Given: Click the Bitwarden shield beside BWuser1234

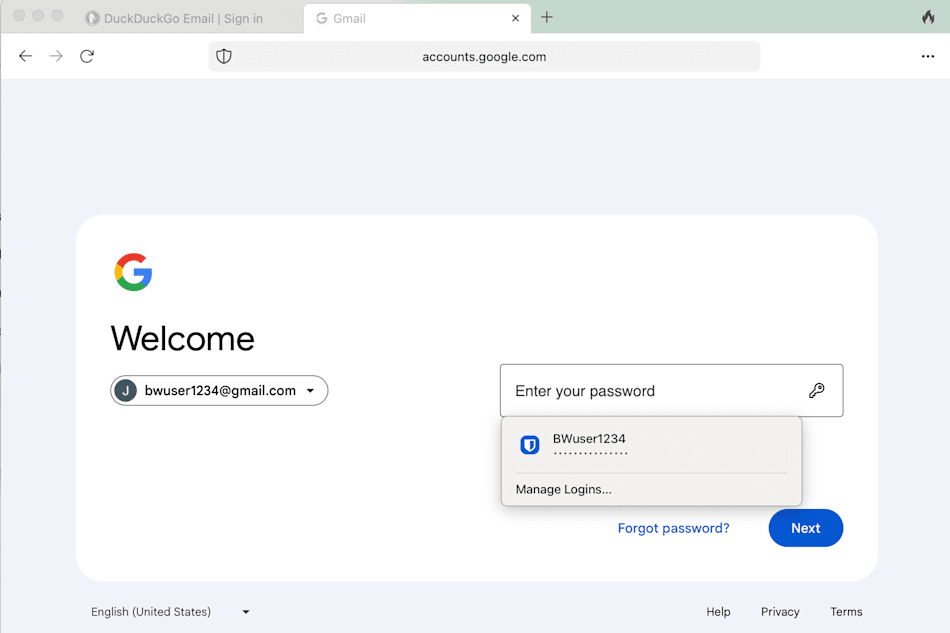Looking at the screenshot, I should pos(529,444).
